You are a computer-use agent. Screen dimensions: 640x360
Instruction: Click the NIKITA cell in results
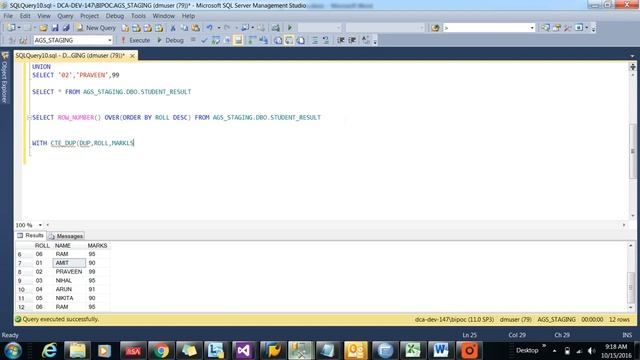(69, 298)
